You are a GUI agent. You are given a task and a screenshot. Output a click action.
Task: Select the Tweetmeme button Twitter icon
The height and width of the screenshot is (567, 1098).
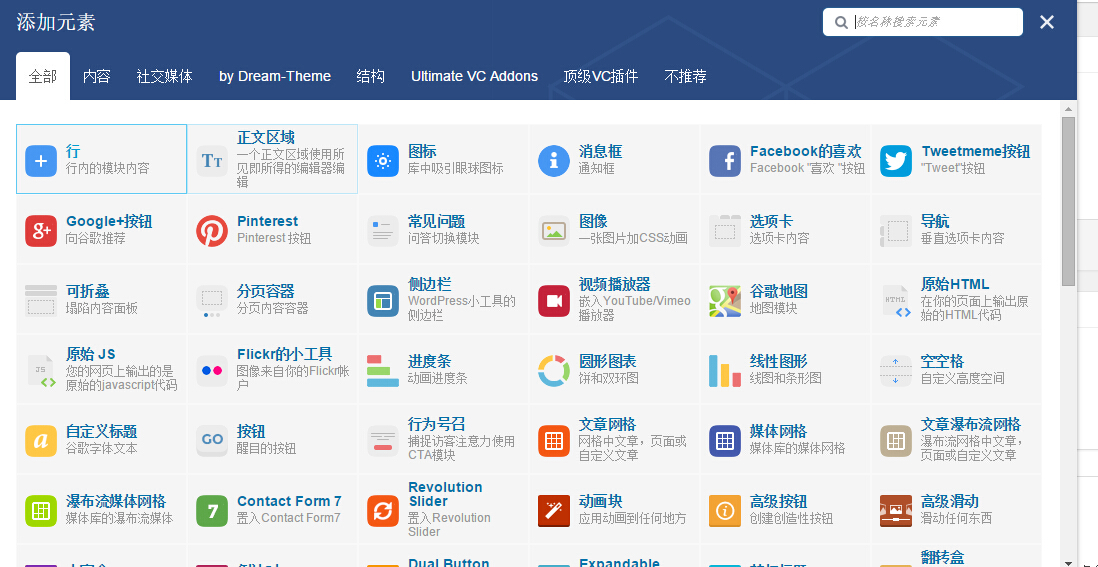[x=896, y=160]
